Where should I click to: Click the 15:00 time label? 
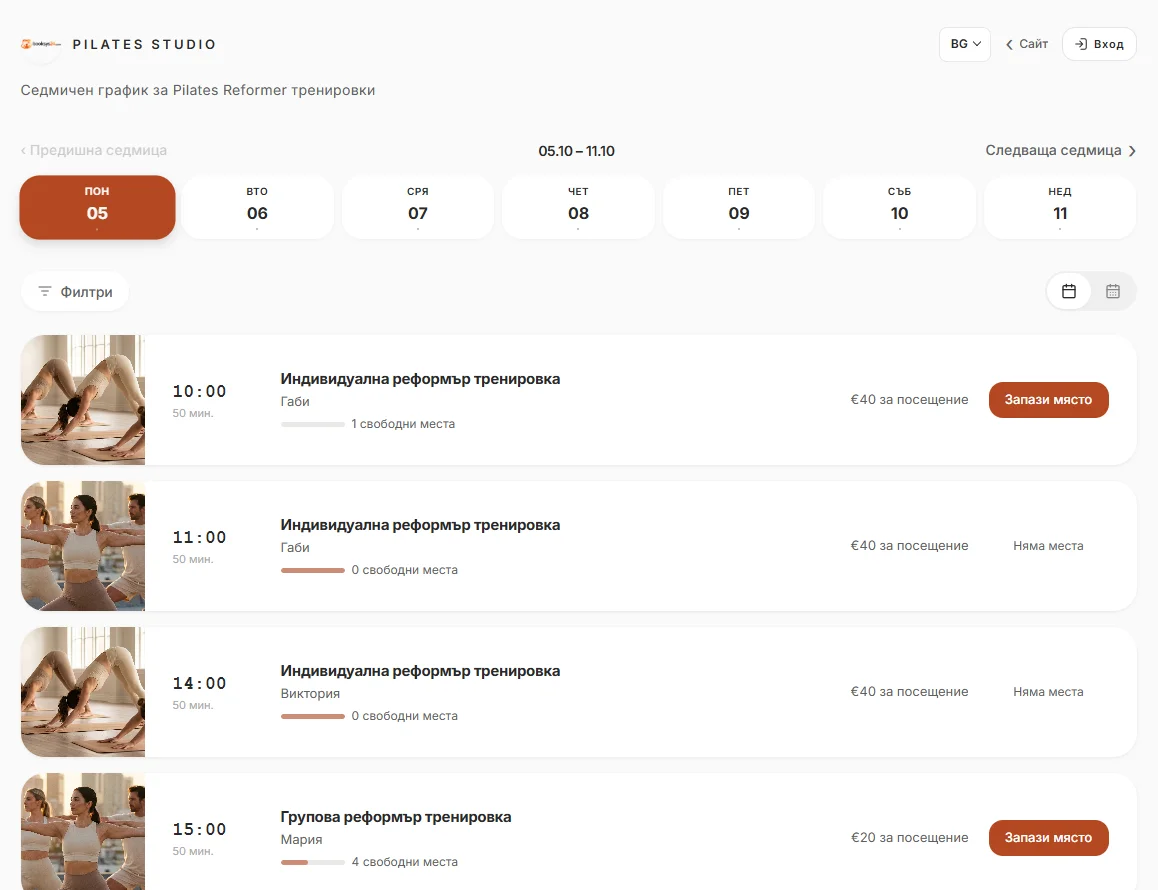199,829
